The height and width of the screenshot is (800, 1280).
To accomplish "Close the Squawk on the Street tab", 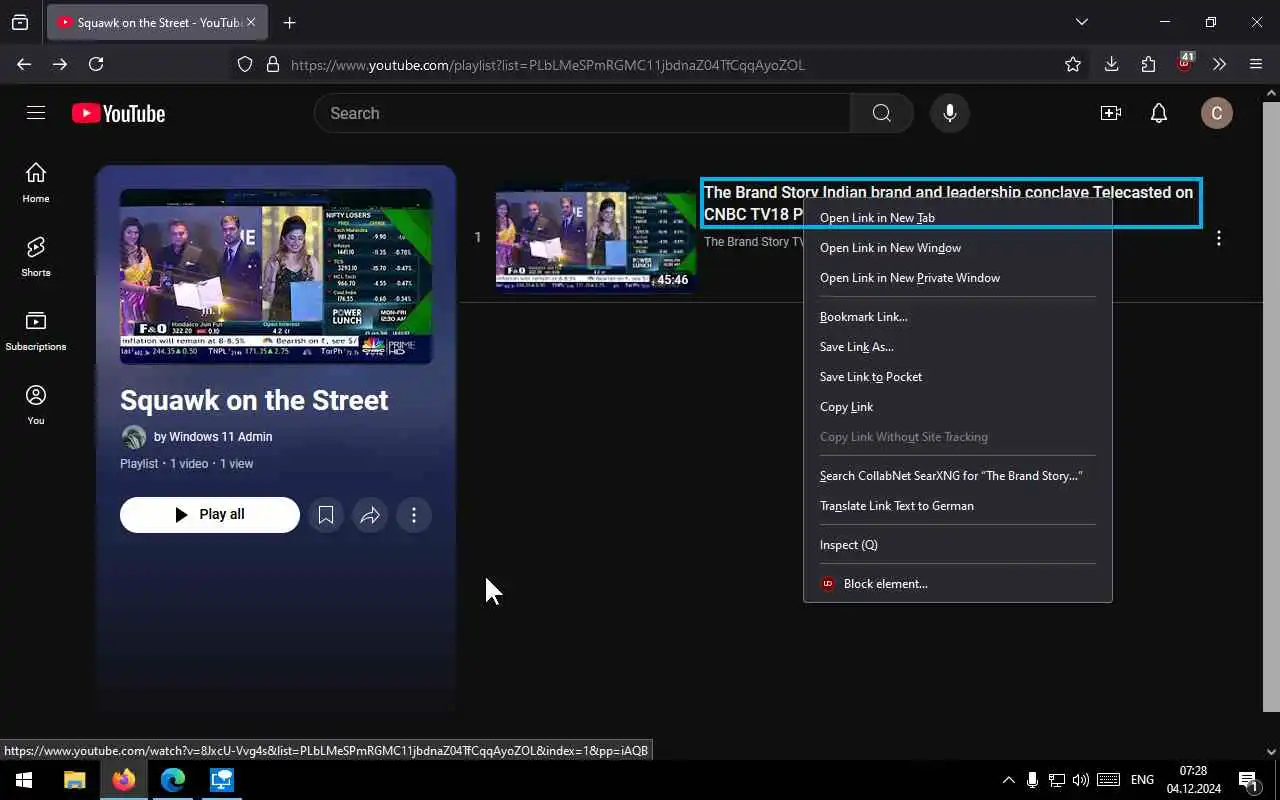I will point(250,22).
